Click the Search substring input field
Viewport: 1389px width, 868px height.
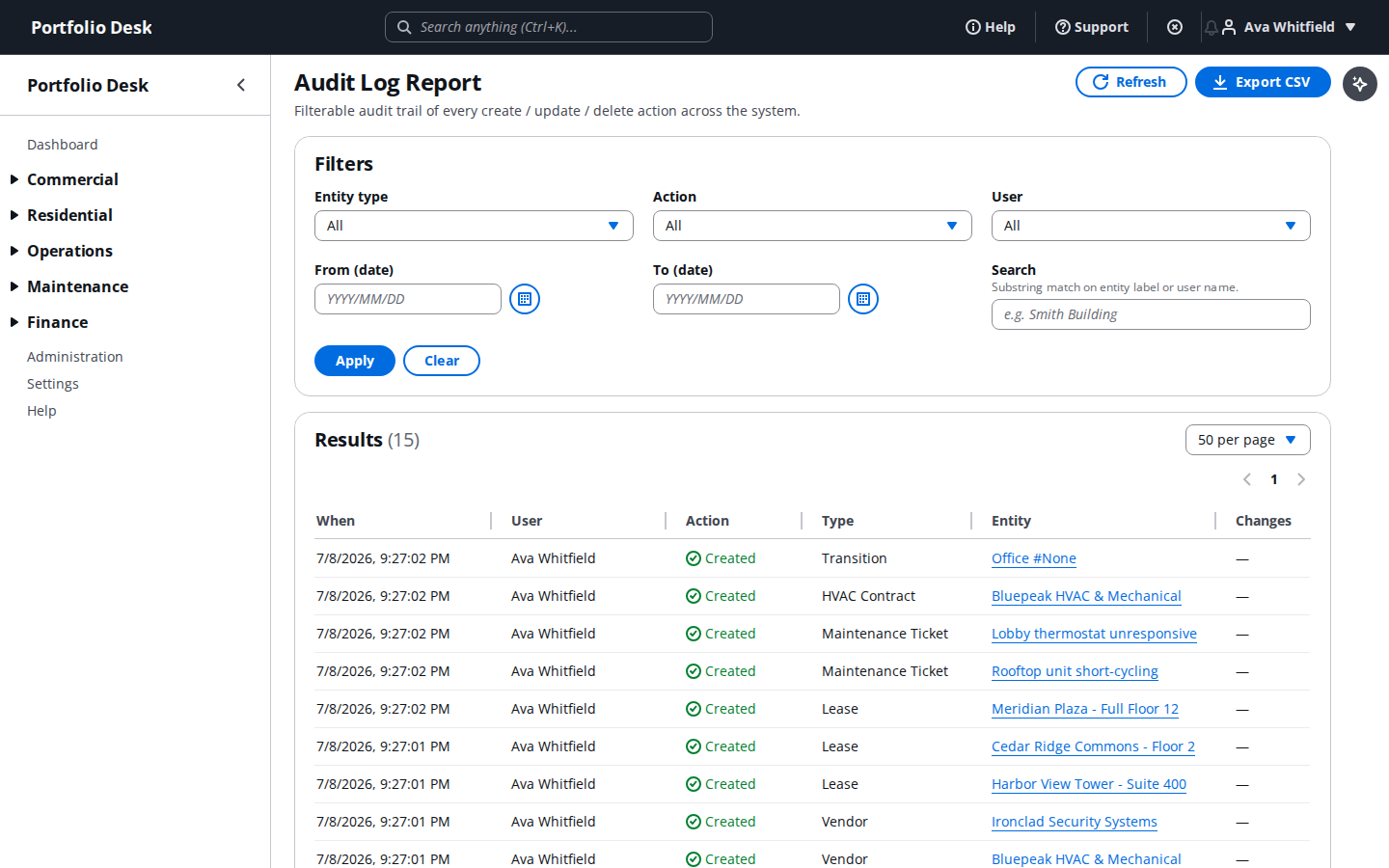pyautogui.click(x=1151, y=314)
